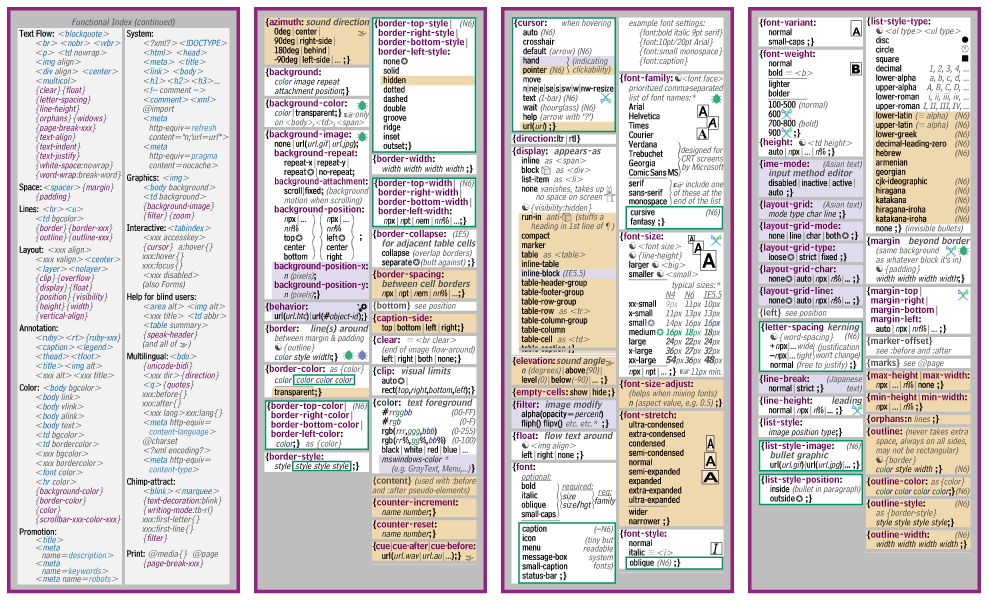Click the {ime-mode: property heading
988x600 pixels.
786,164
